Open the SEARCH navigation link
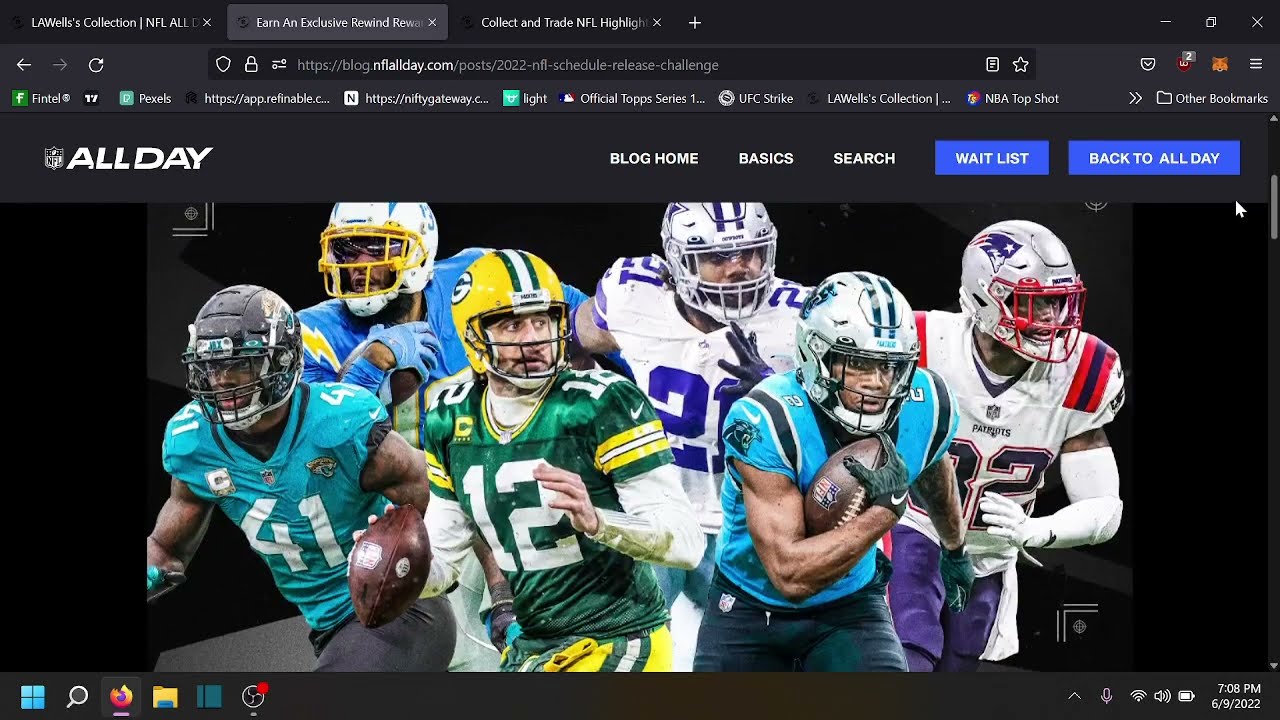This screenshot has width=1280, height=720. pos(864,158)
